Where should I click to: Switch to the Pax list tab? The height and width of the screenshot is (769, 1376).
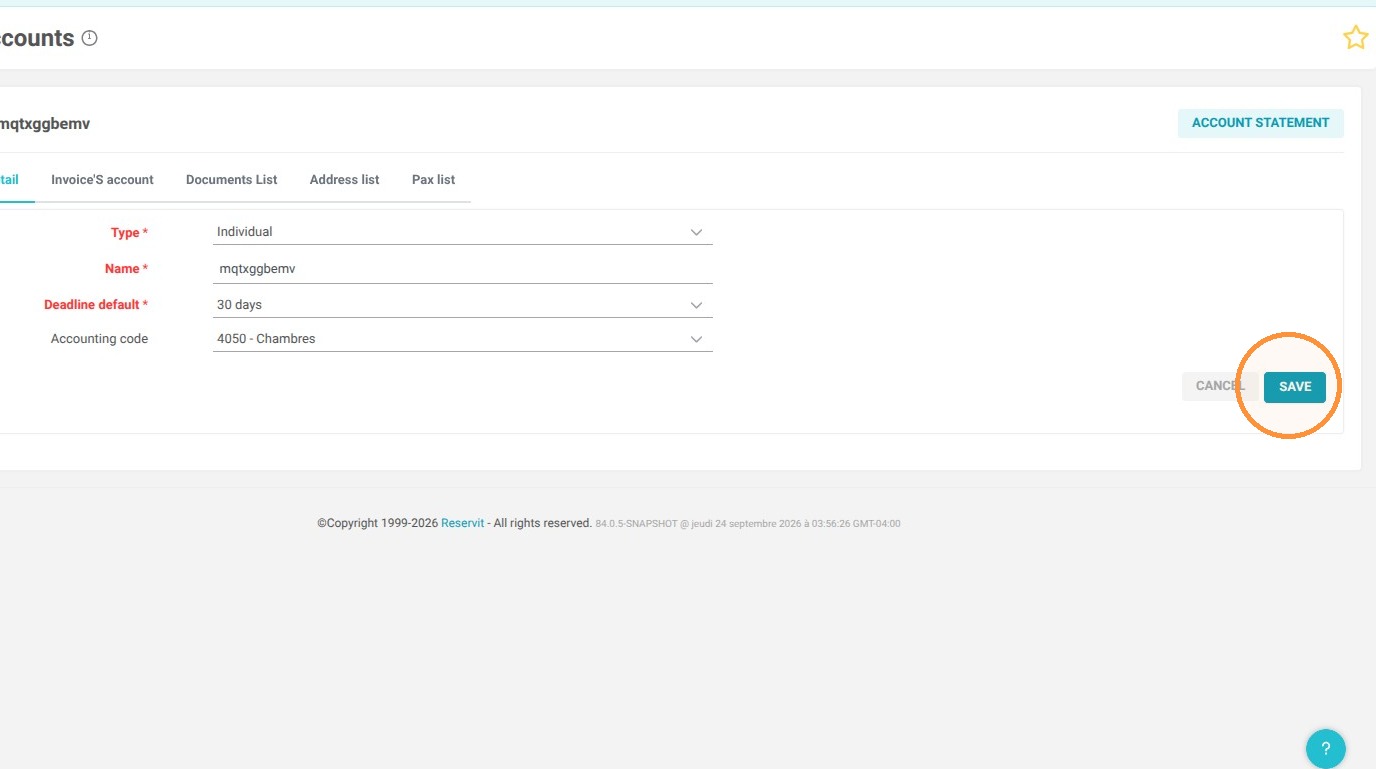(x=433, y=180)
